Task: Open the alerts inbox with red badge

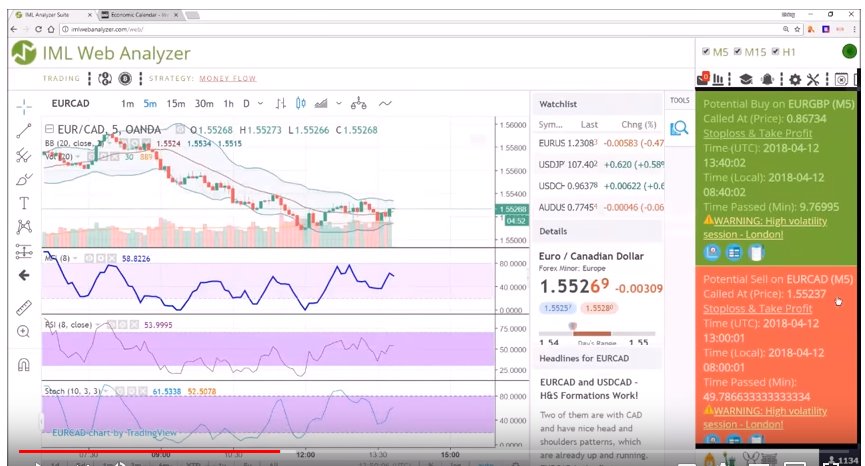Action: 703,79
